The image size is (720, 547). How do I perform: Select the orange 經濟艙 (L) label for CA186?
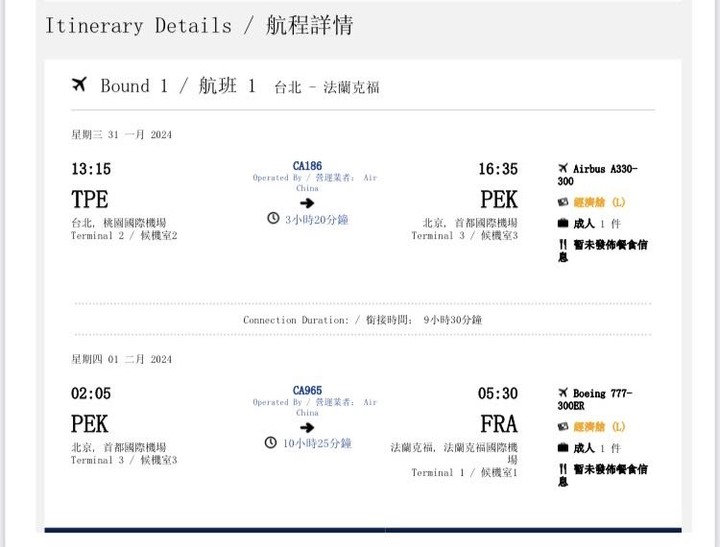pos(599,202)
